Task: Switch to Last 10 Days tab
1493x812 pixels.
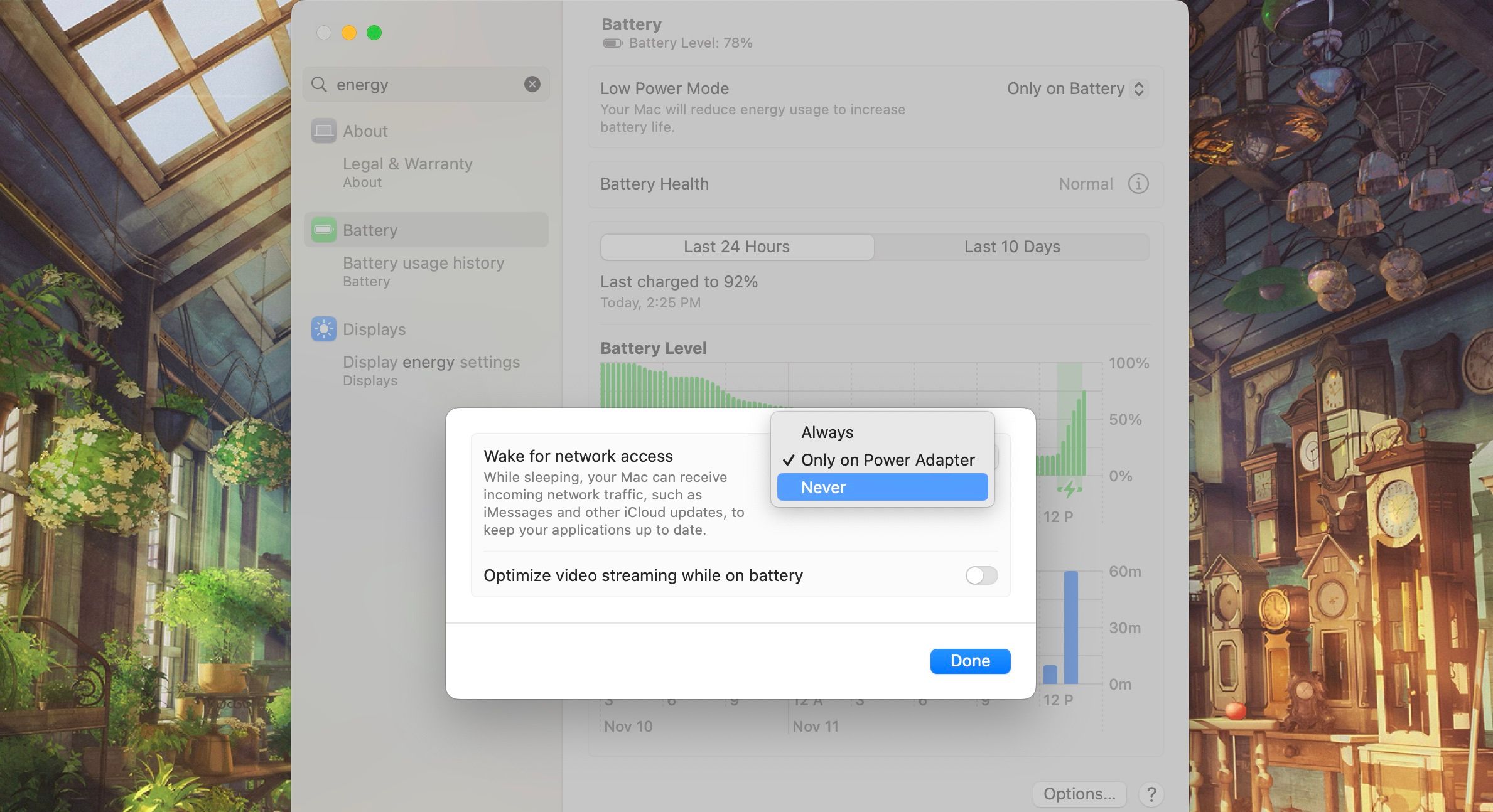Action: 1012,245
